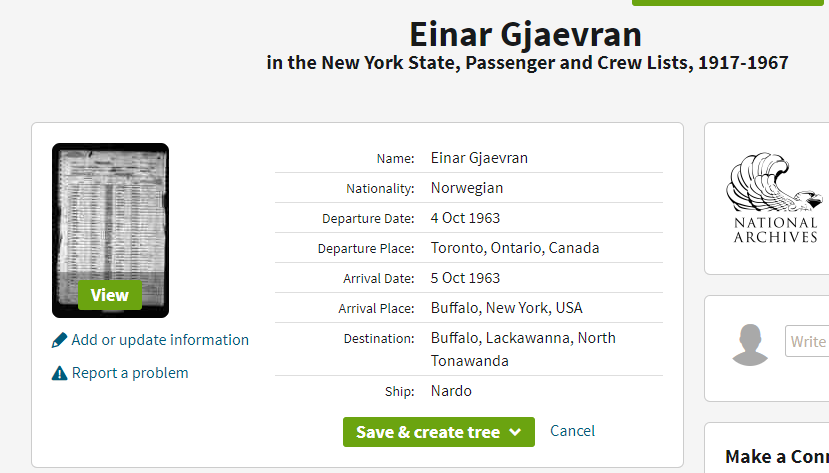
Task: Click the Make a Connection heading
Action: coord(776,456)
